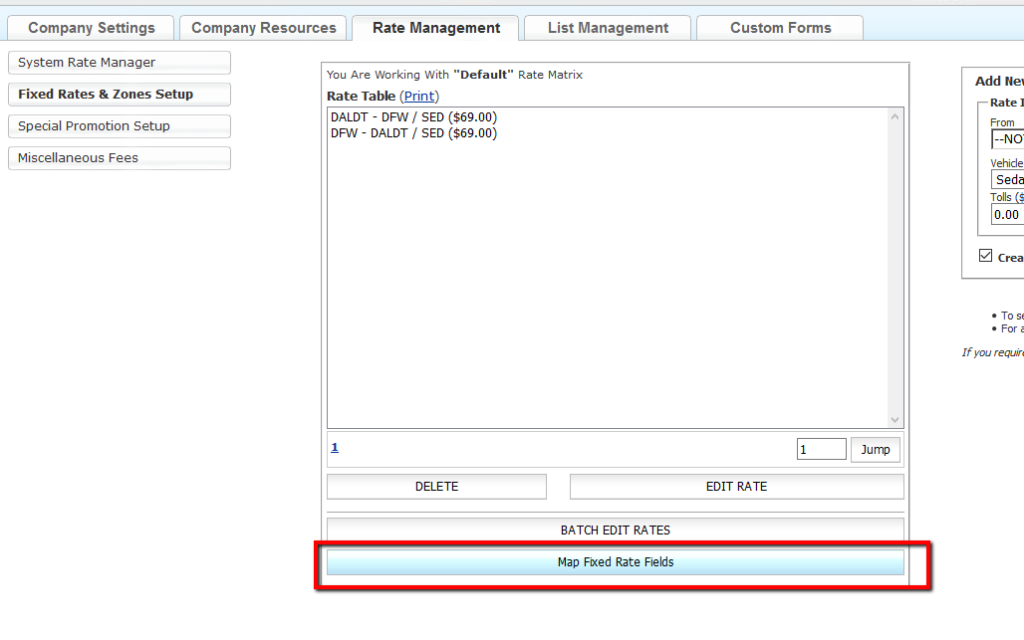Click the rate table scrollbar up arrow
Viewport: 1024px width, 640px height.
(894, 117)
